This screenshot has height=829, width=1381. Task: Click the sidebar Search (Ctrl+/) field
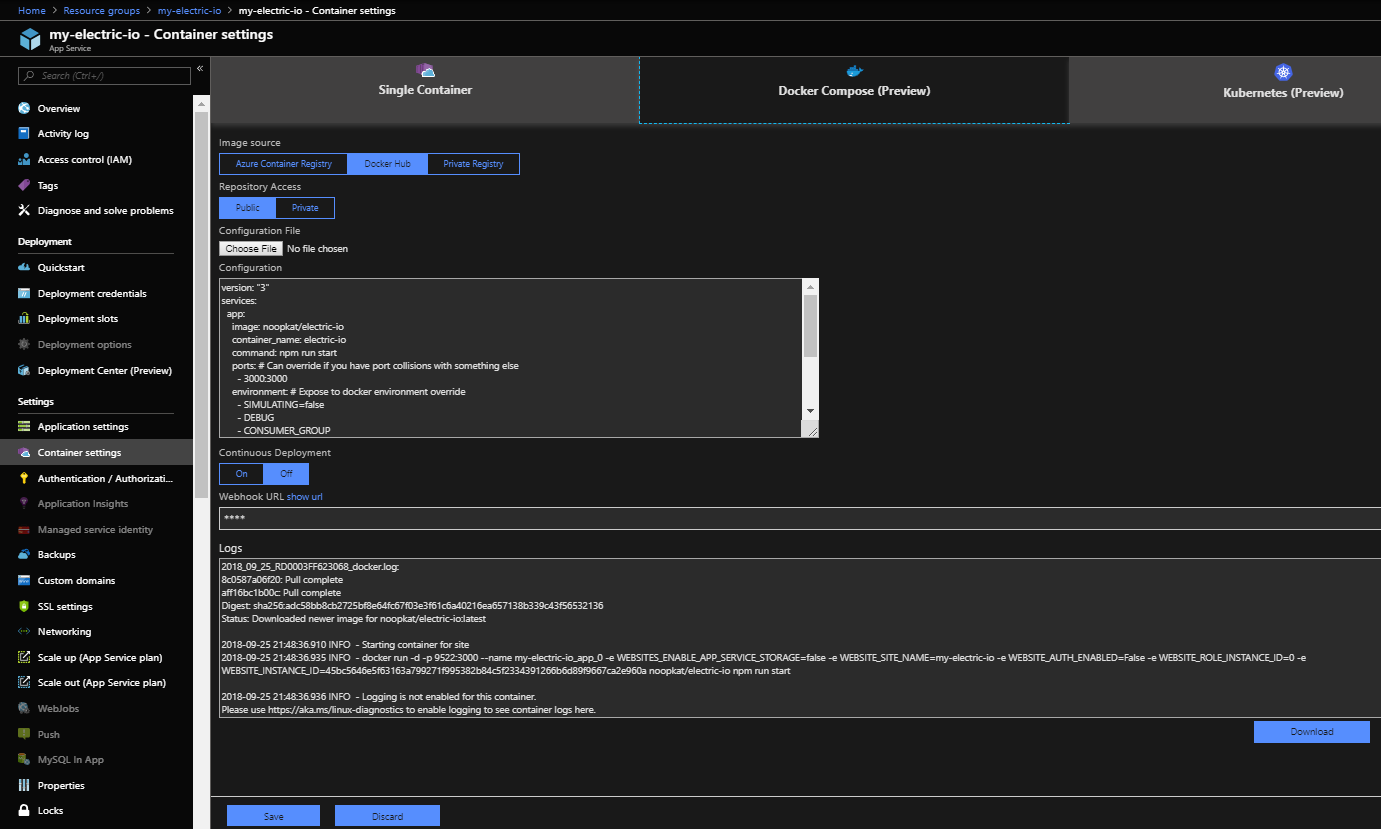[x=104, y=76]
